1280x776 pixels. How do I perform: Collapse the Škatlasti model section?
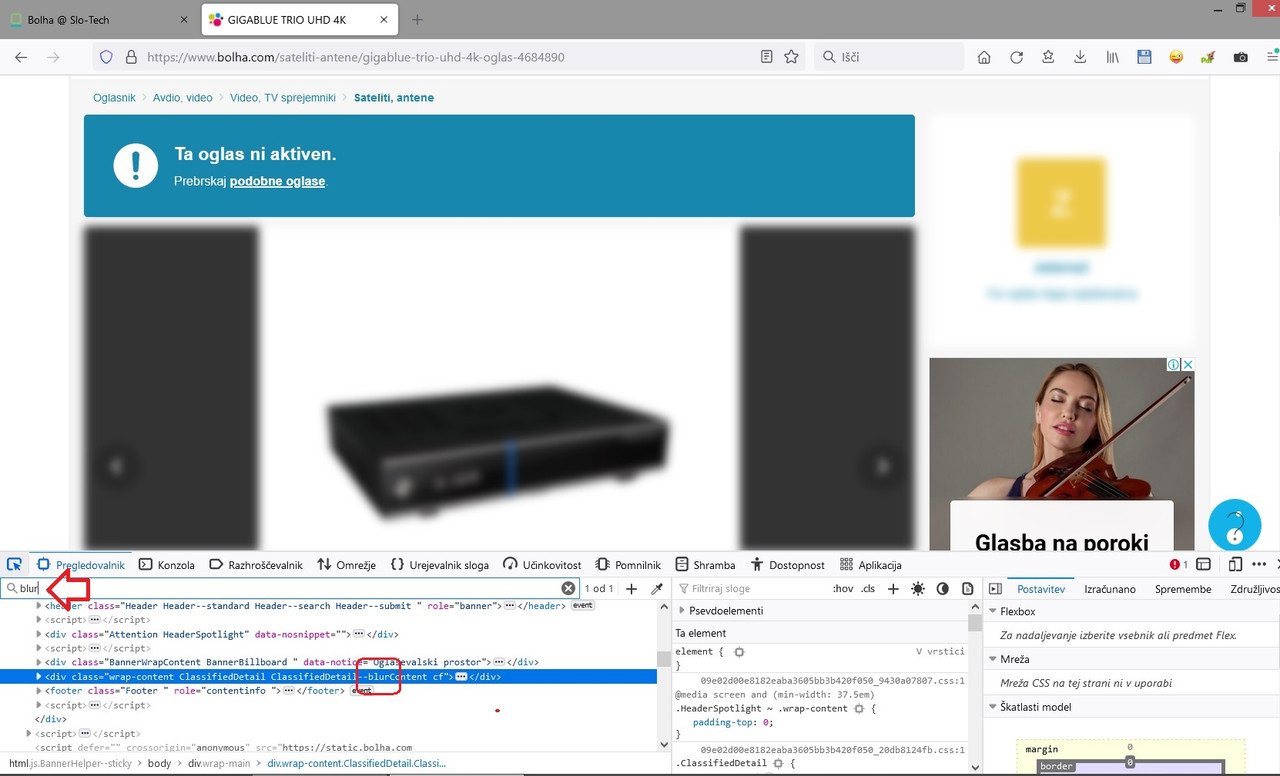(993, 707)
